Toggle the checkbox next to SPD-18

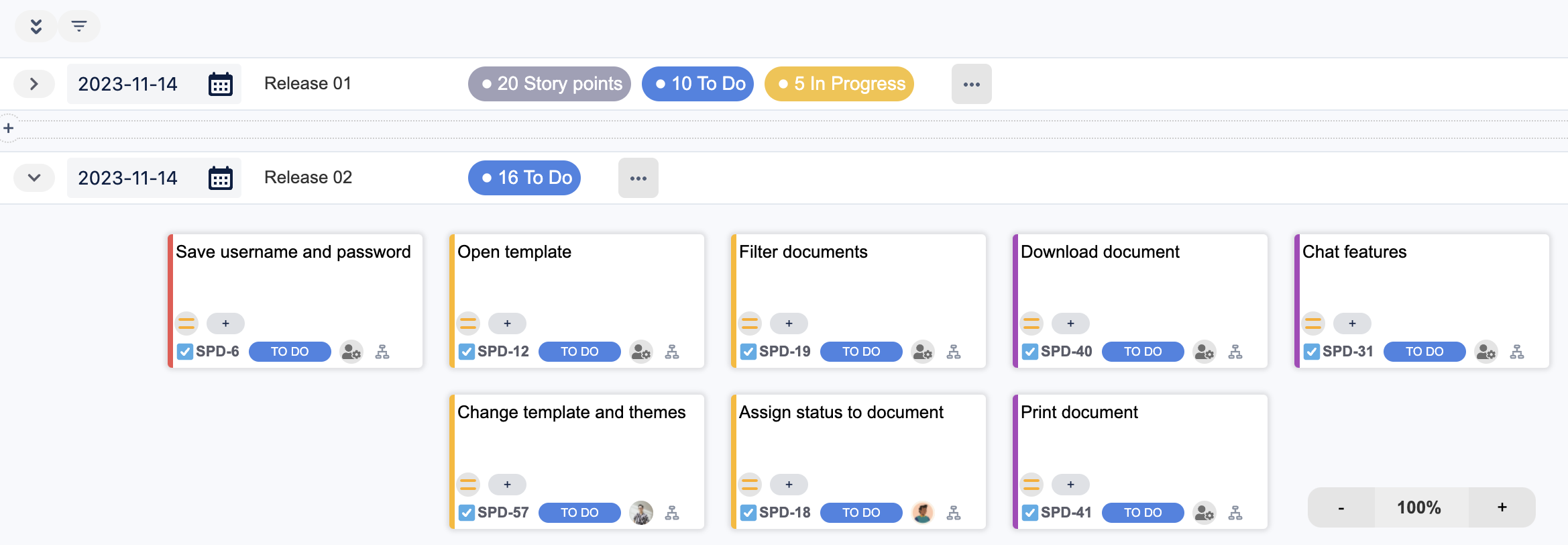point(748,513)
